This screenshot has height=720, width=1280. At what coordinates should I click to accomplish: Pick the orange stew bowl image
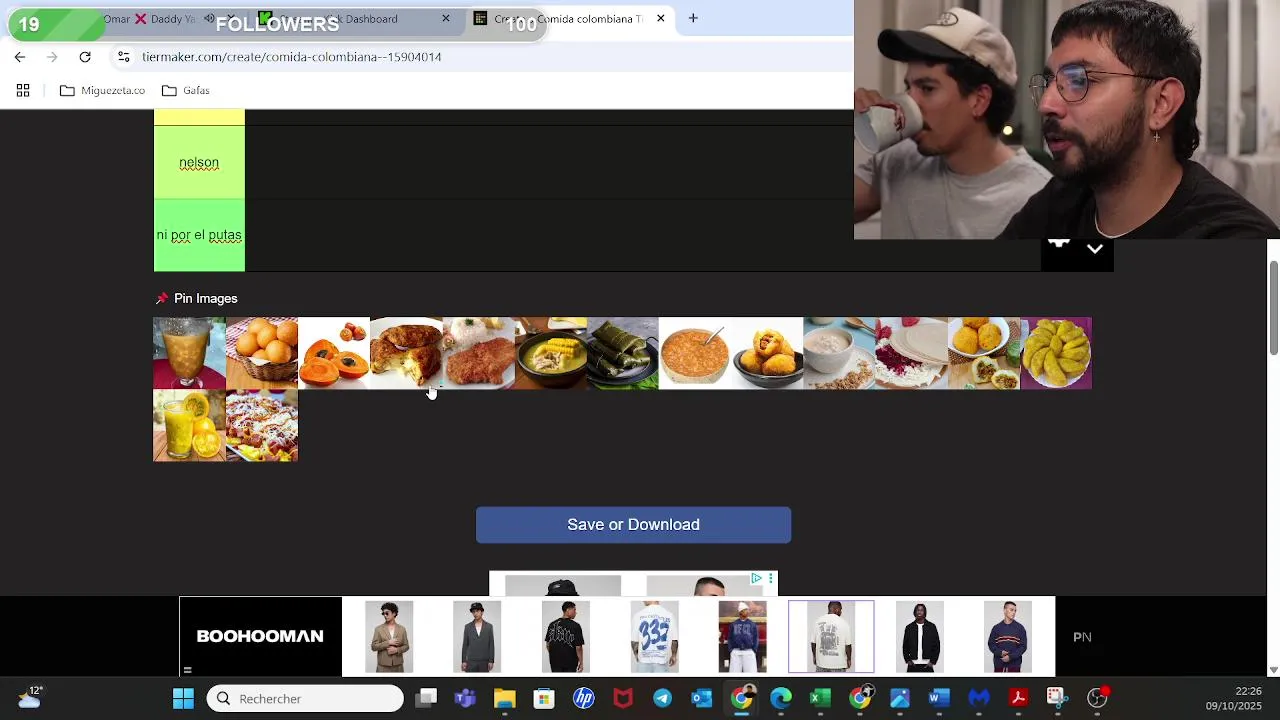695,353
